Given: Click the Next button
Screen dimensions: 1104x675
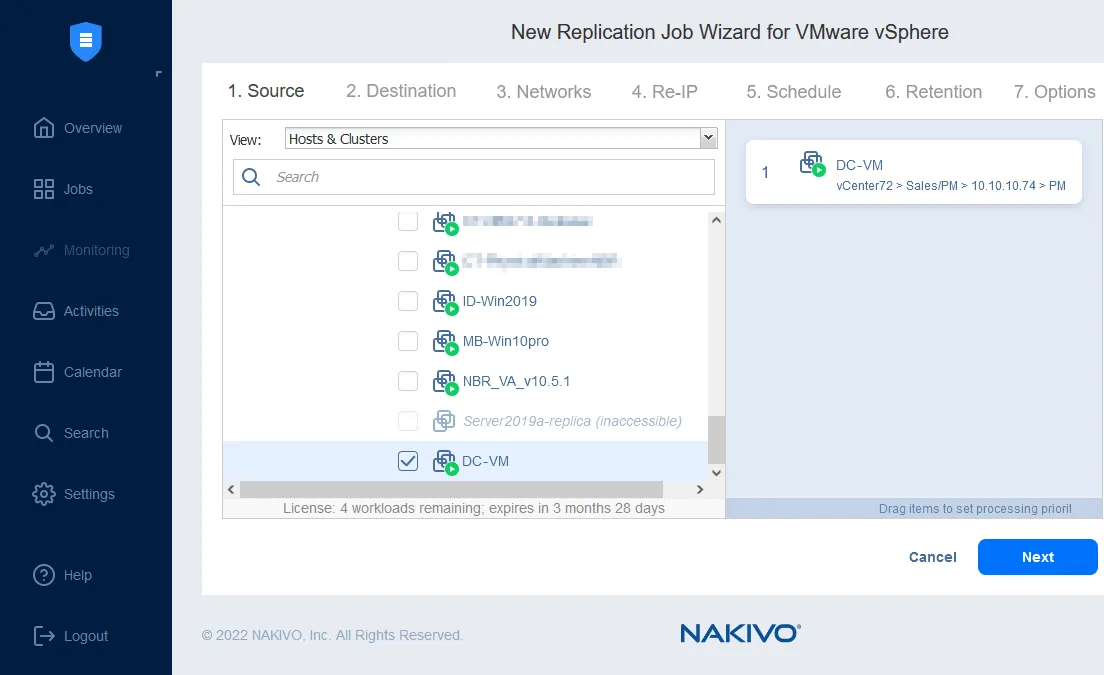Looking at the screenshot, I should [1037, 557].
